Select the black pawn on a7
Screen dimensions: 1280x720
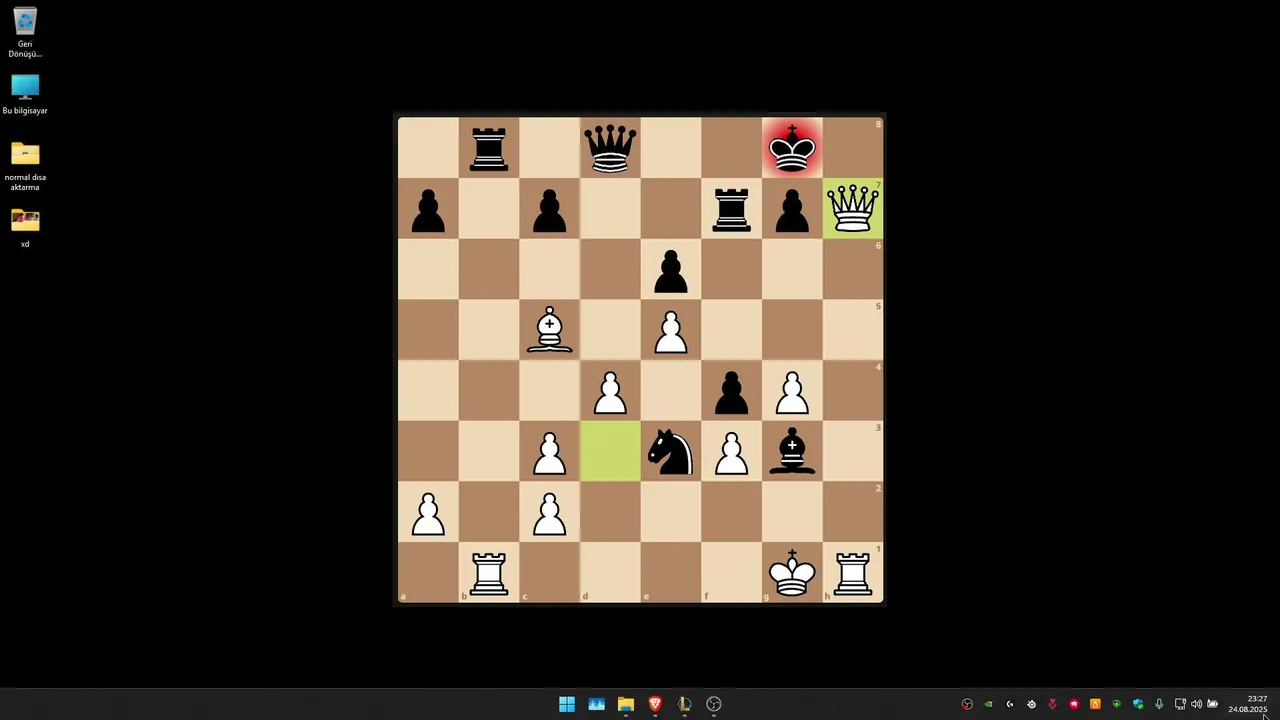coord(428,209)
